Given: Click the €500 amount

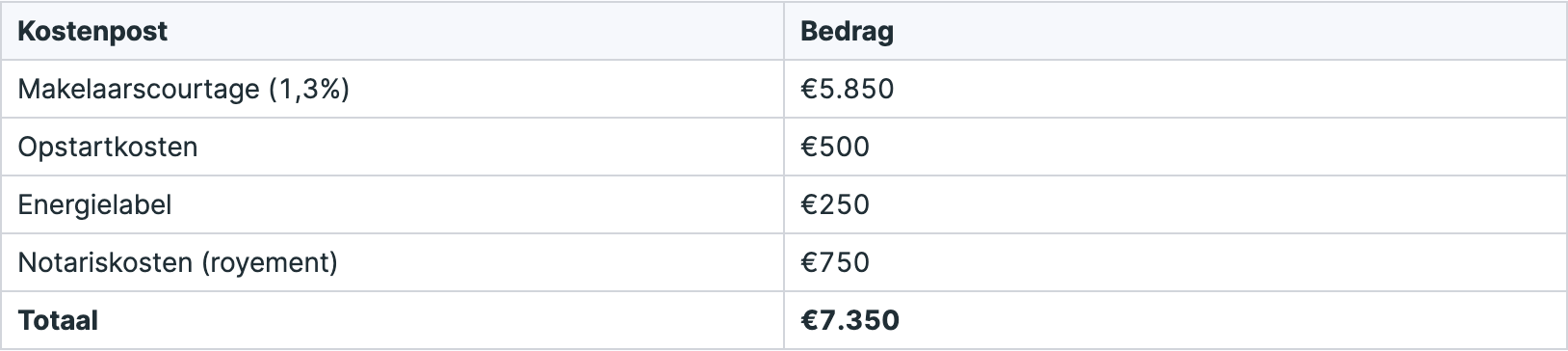Looking at the screenshot, I should (x=835, y=147).
